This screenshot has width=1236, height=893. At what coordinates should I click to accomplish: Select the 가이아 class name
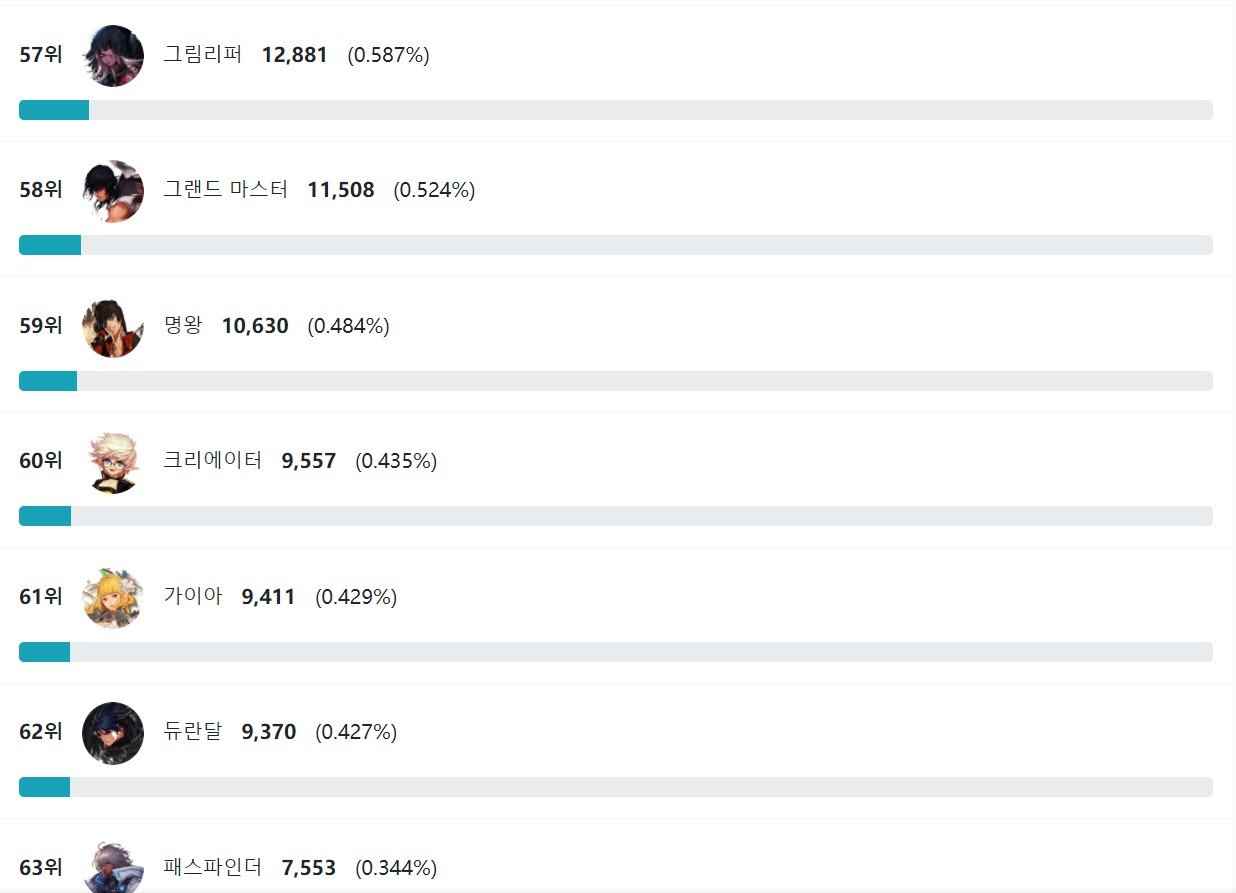point(192,597)
